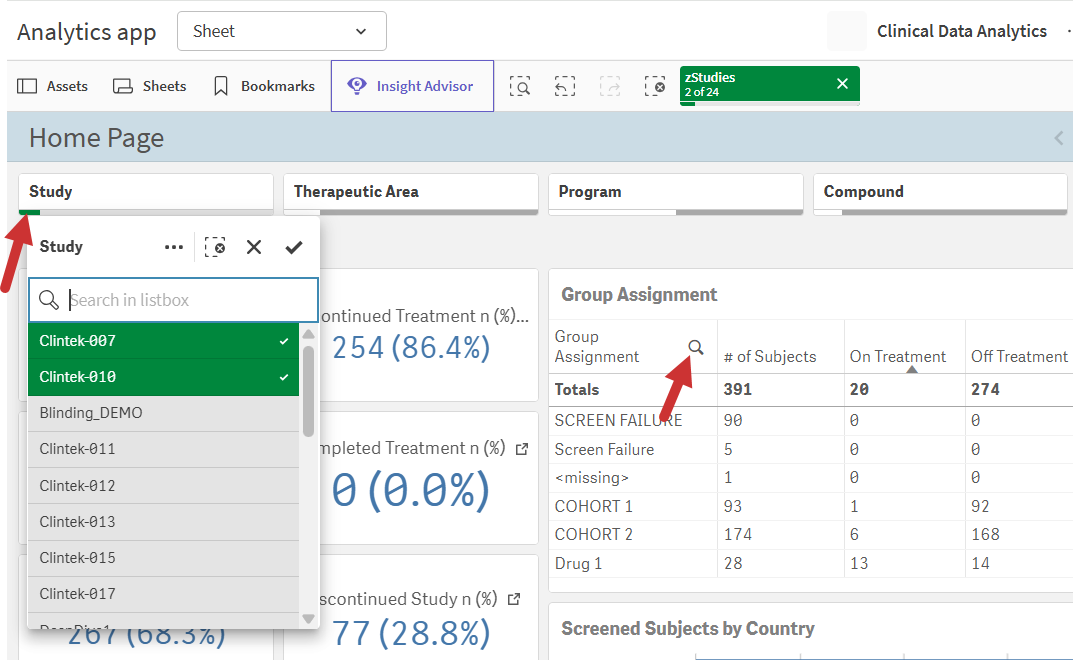Open the Assets panel
The height and width of the screenshot is (660, 1073).
(53, 86)
